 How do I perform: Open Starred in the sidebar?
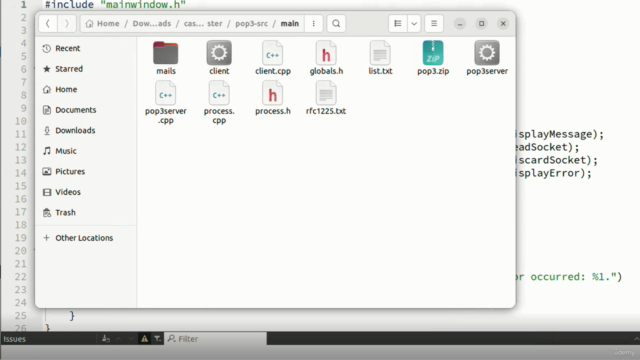tap(86, 69)
